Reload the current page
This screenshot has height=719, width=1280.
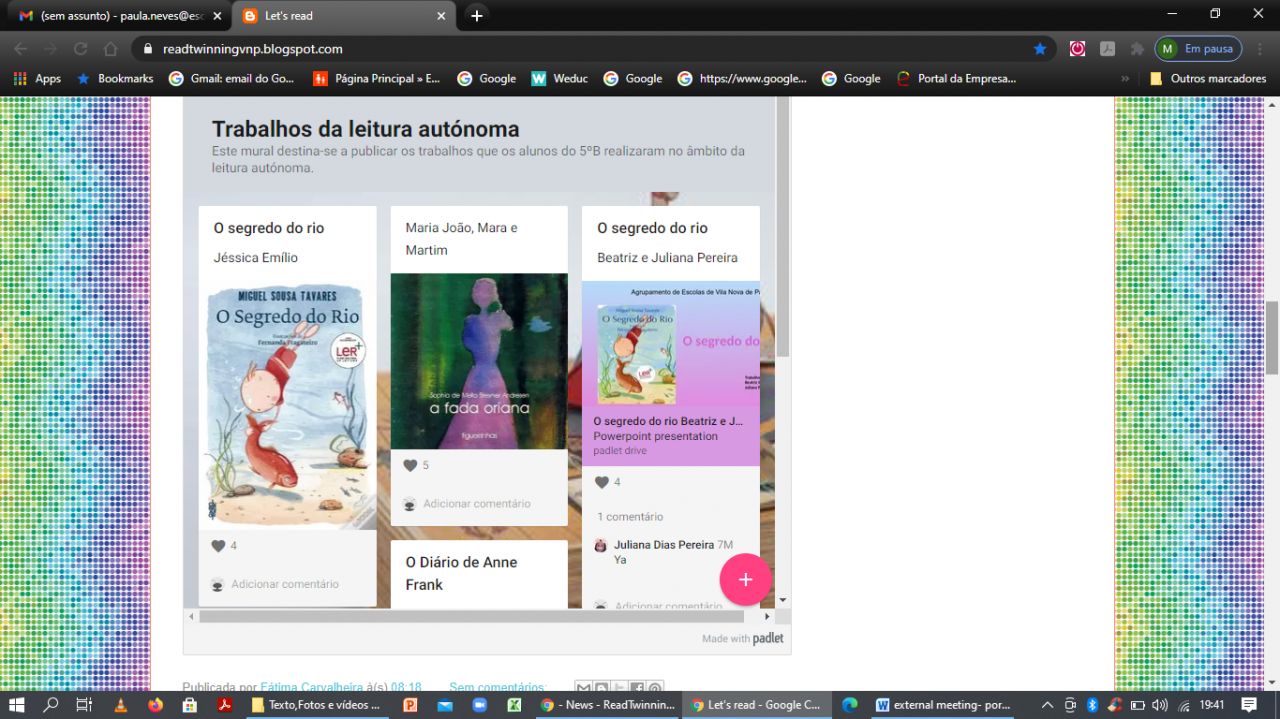[81, 48]
